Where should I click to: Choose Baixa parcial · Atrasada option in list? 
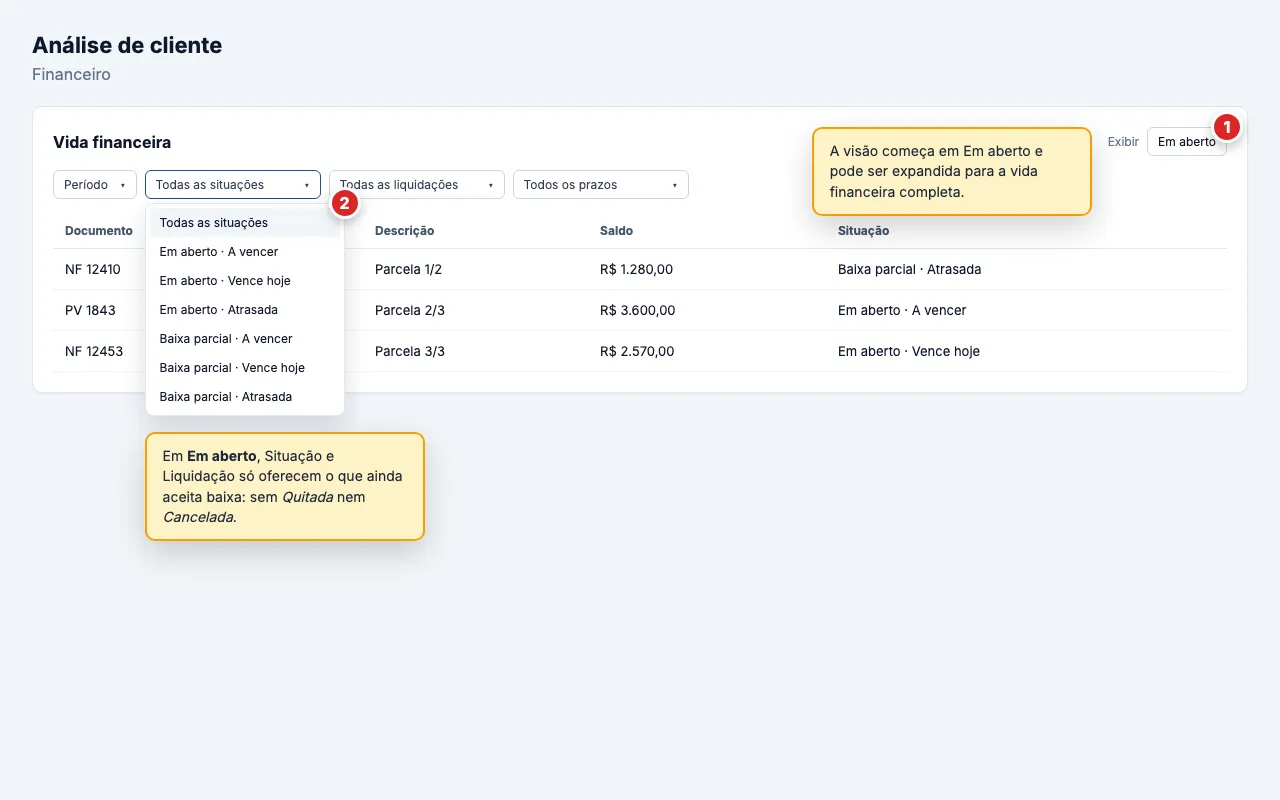(245, 397)
